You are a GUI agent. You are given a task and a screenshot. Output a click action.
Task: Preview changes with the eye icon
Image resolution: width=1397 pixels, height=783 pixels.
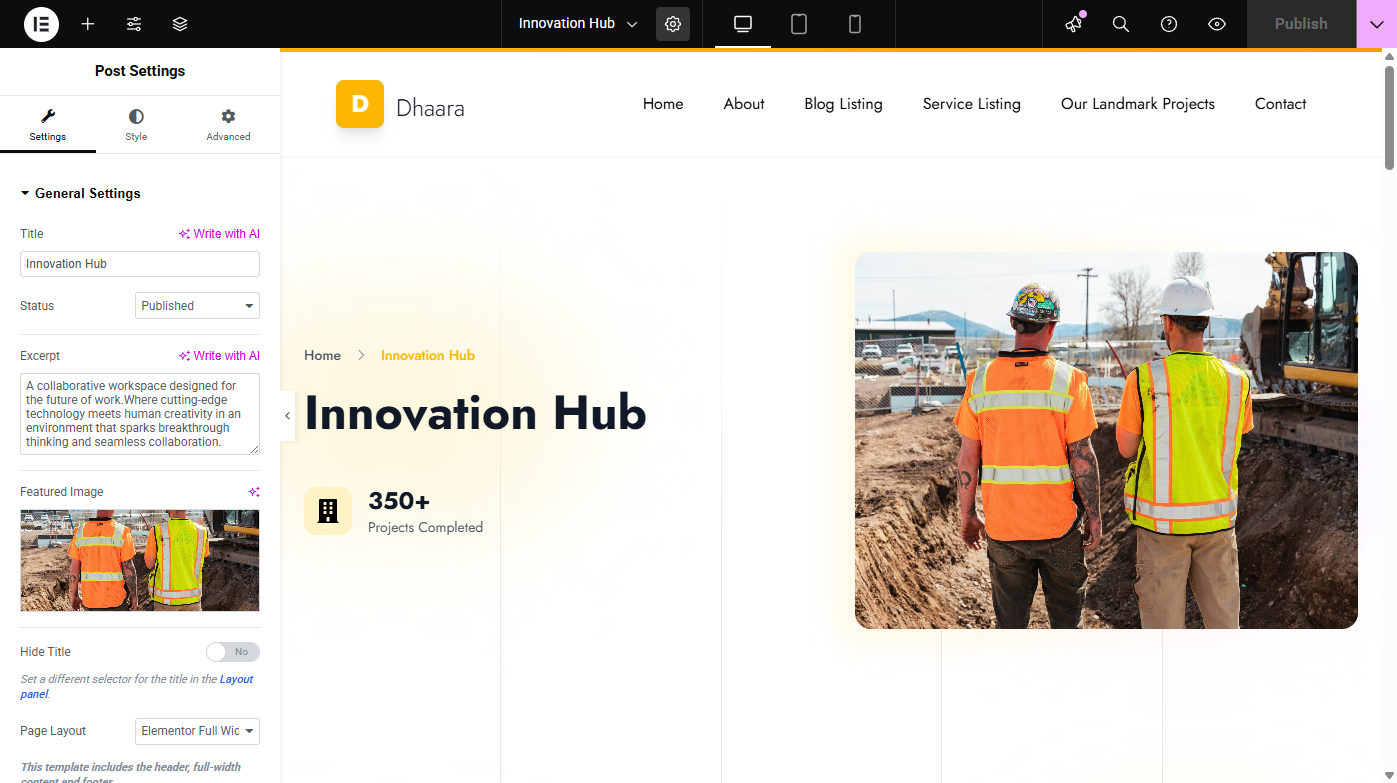coord(1217,24)
